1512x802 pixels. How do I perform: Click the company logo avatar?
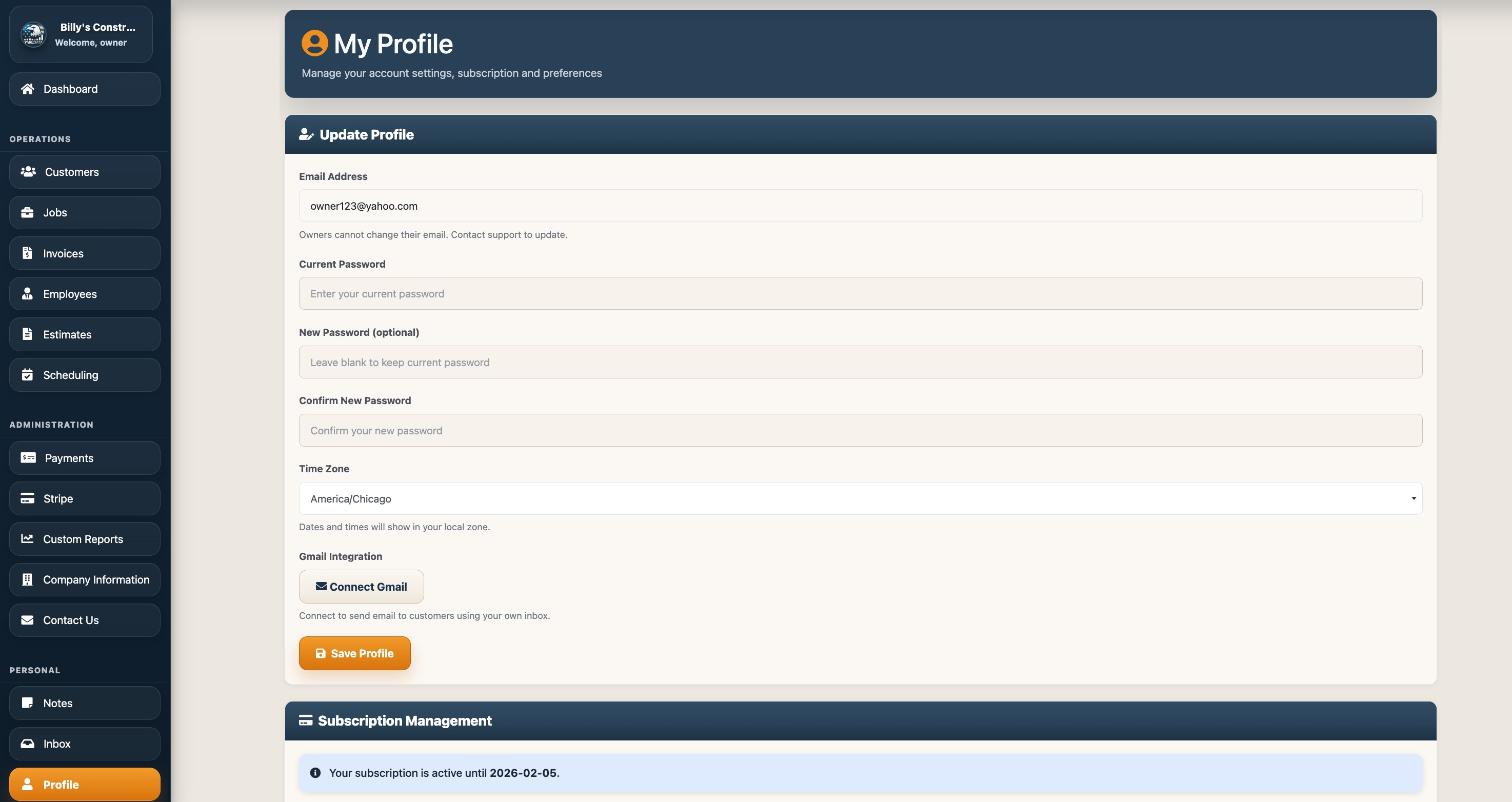(x=33, y=35)
